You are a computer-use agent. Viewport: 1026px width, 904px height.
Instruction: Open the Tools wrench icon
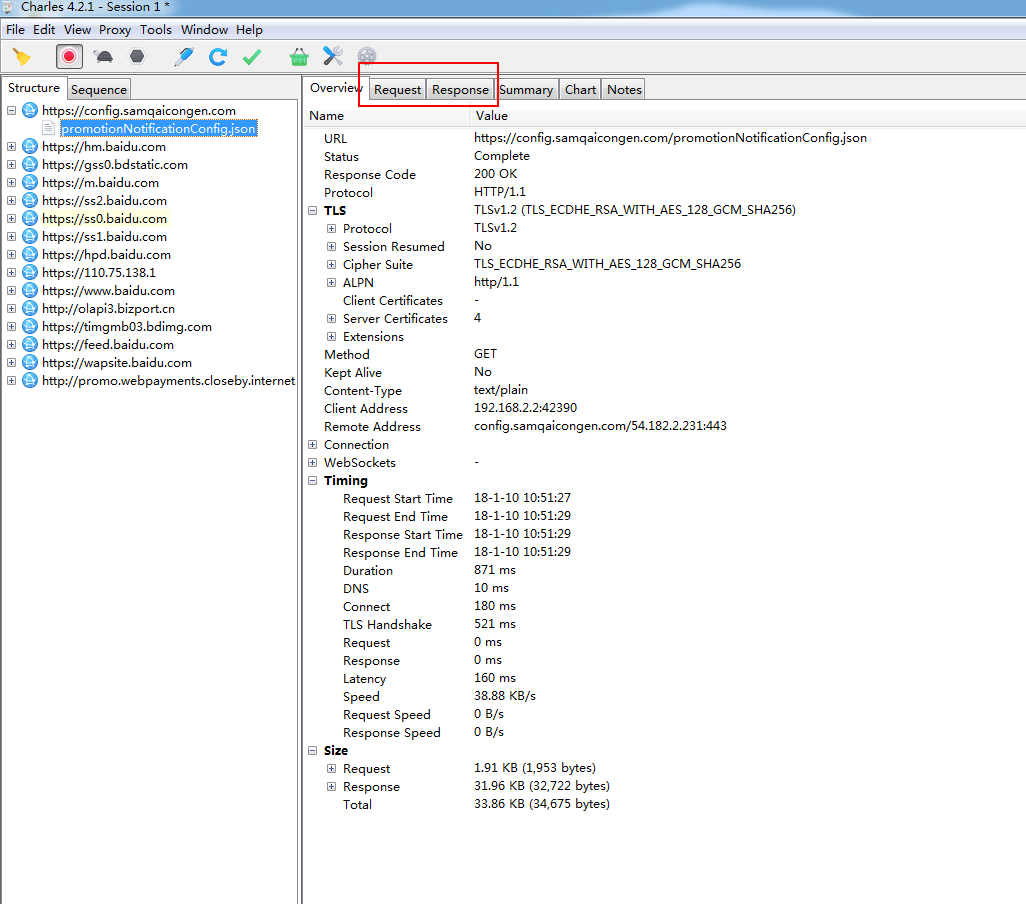point(333,56)
